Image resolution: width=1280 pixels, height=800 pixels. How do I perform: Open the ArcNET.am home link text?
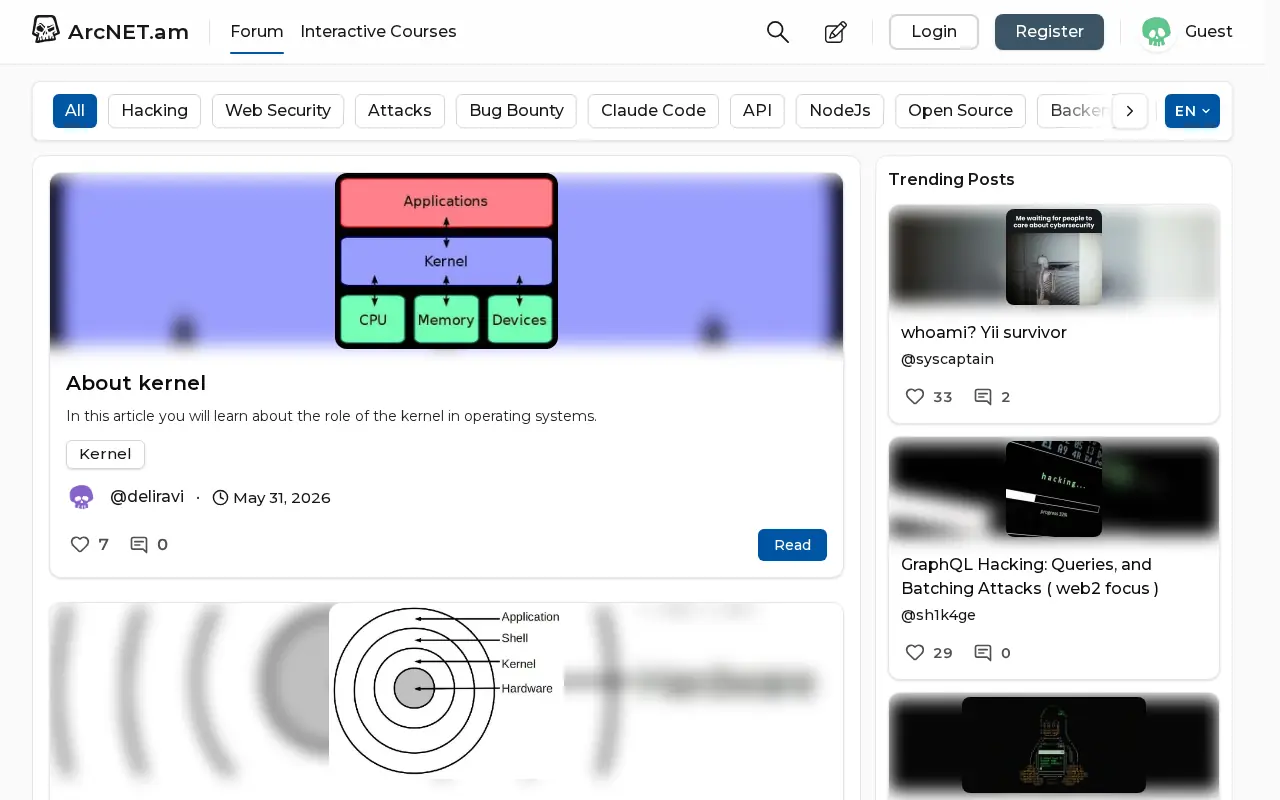coord(128,32)
